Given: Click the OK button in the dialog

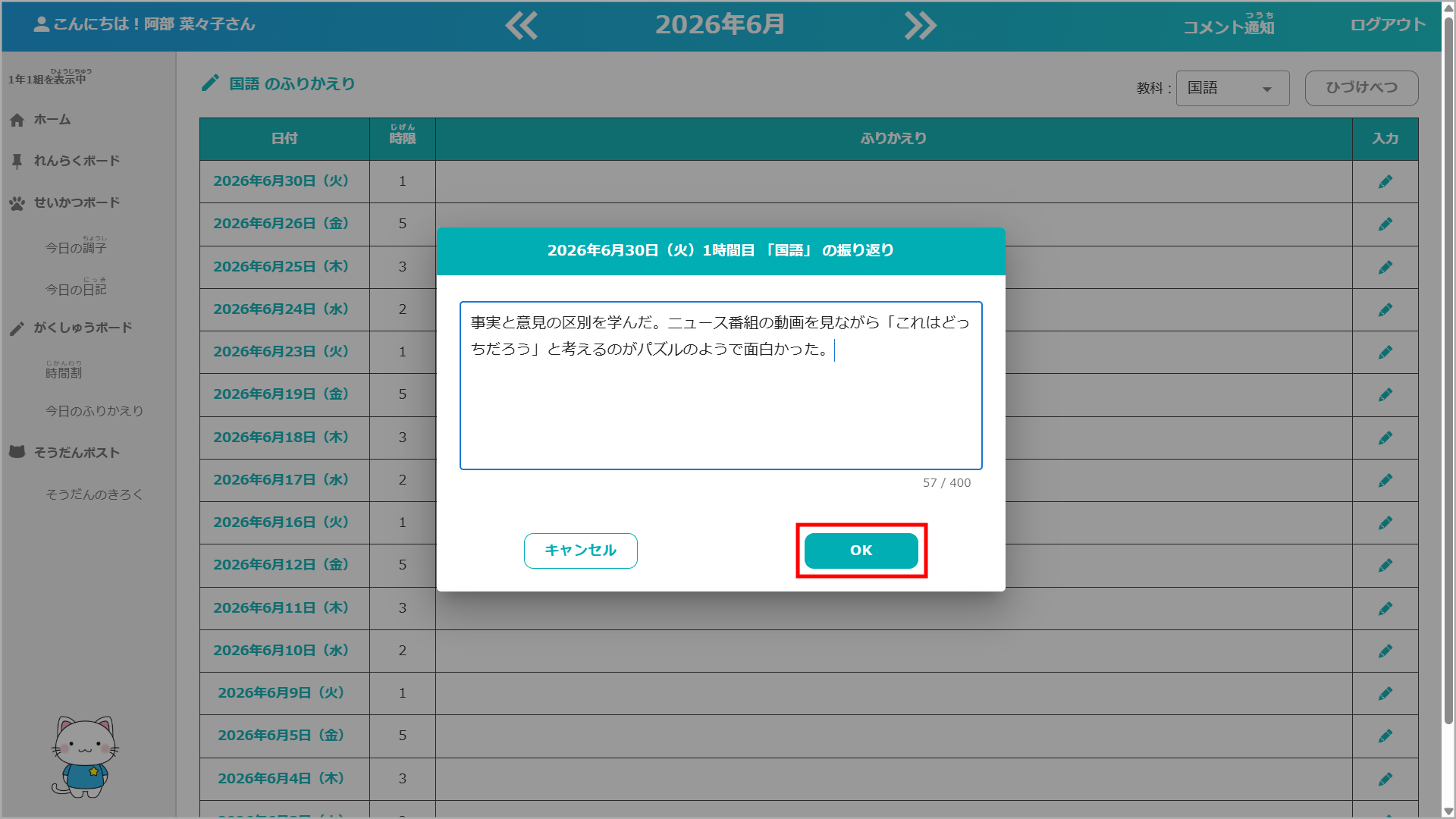Looking at the screenshot, I should (x=861, y=551).
